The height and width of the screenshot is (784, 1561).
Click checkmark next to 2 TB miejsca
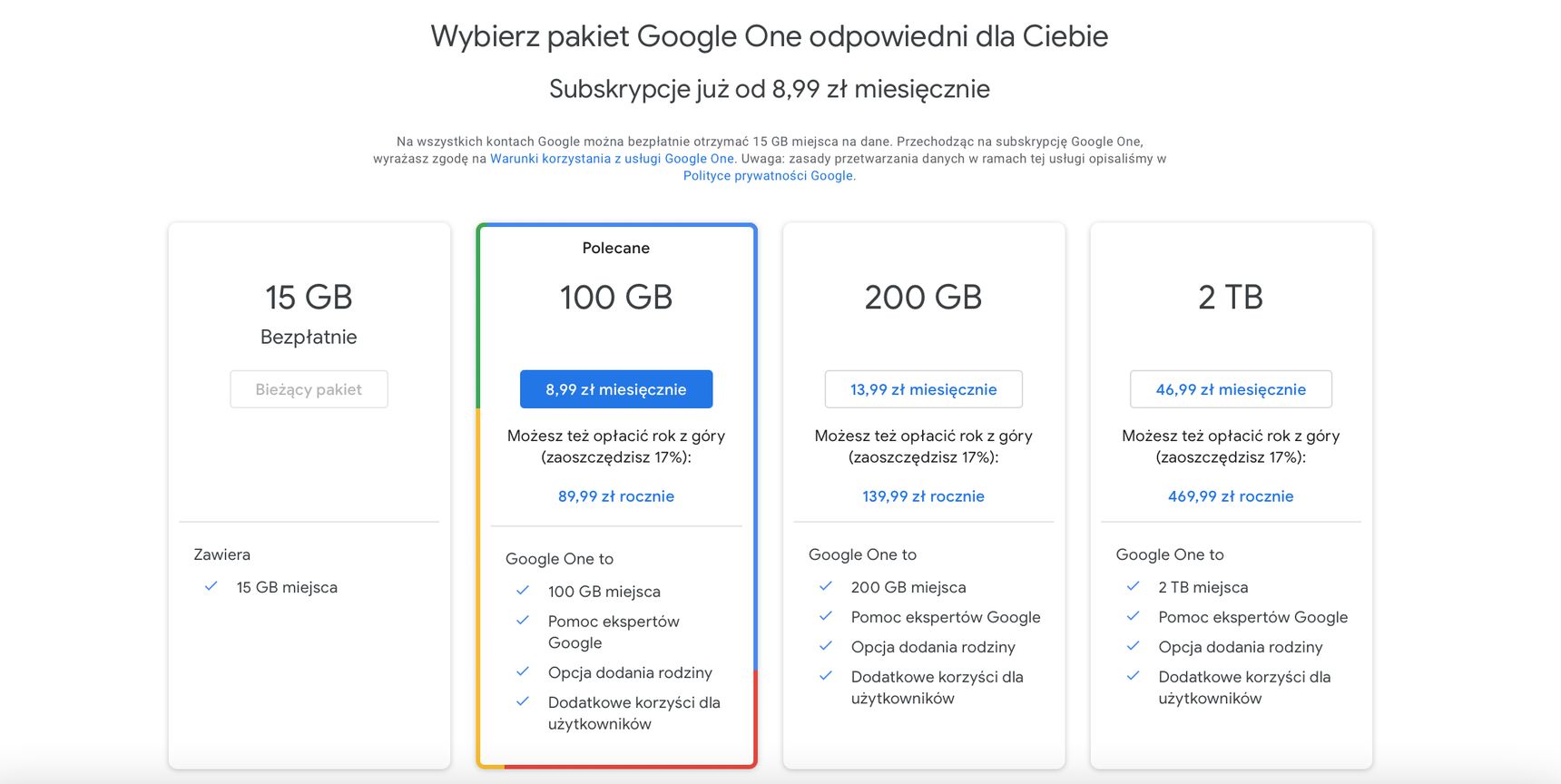pyautogui.click(x=1134, y=586)
